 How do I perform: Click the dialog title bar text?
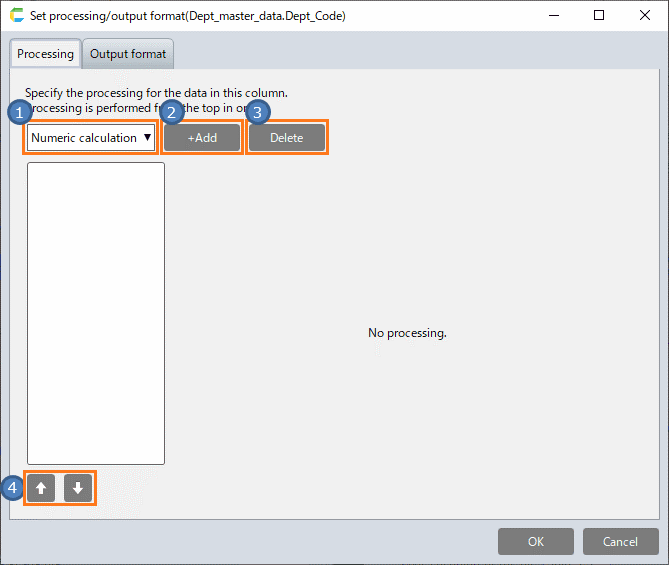click(190, 16)
